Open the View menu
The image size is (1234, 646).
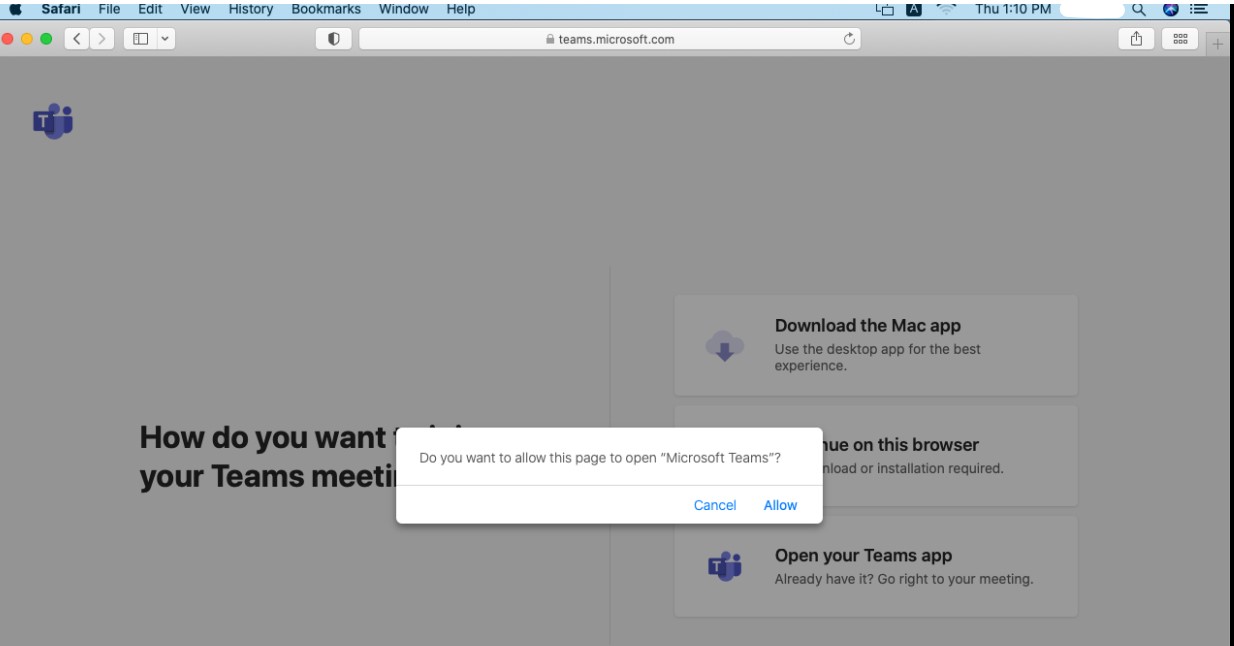[x=194, y=9]
